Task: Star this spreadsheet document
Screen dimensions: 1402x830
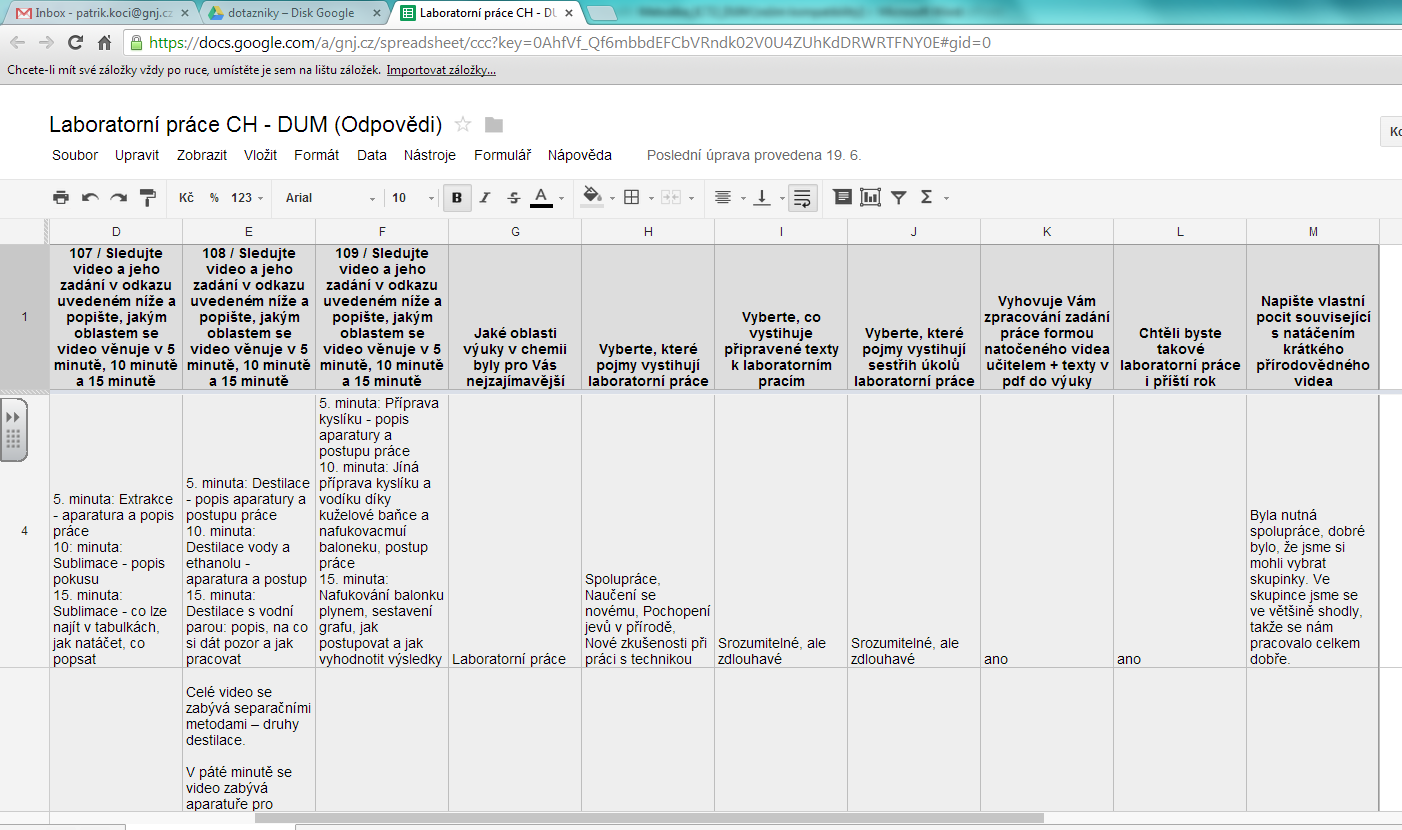Action: click(463, 125)
